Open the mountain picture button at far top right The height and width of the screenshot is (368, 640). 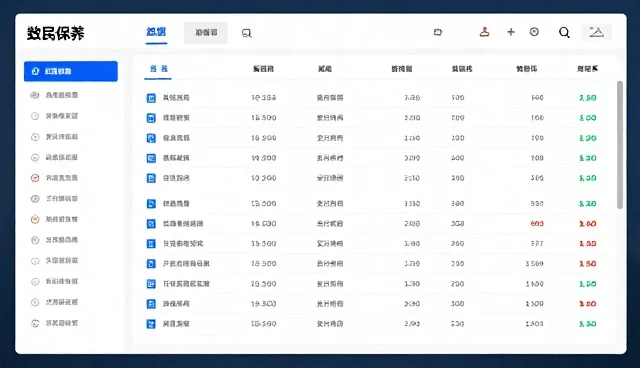pos(596,32)
